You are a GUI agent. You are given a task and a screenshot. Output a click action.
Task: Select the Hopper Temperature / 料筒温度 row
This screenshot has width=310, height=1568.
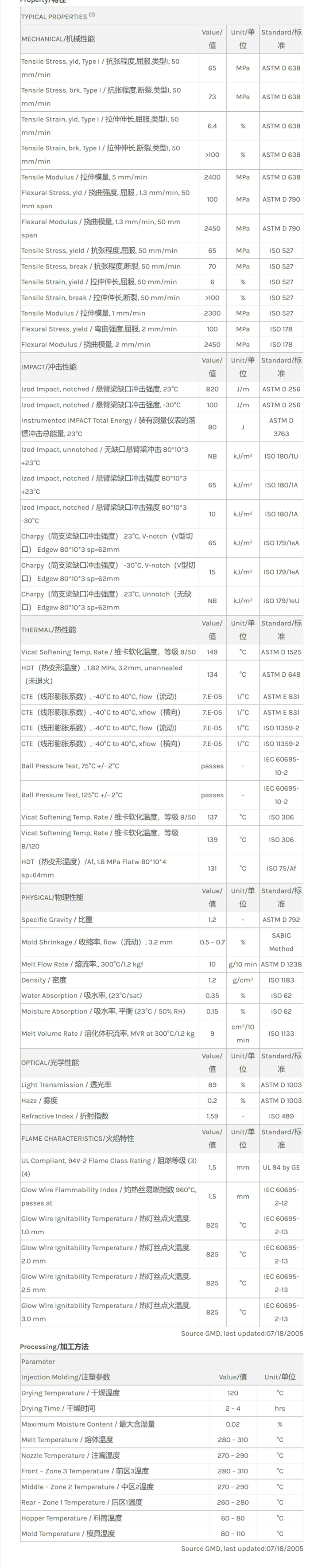[161, 1518]
